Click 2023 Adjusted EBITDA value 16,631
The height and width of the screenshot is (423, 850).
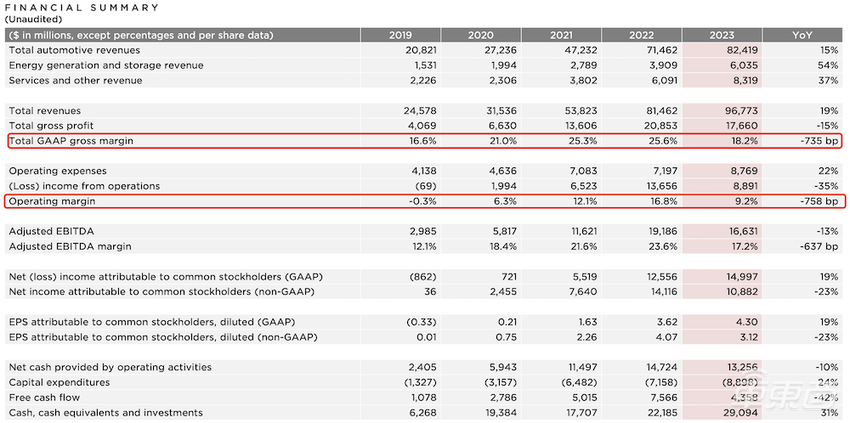point(742,232)
